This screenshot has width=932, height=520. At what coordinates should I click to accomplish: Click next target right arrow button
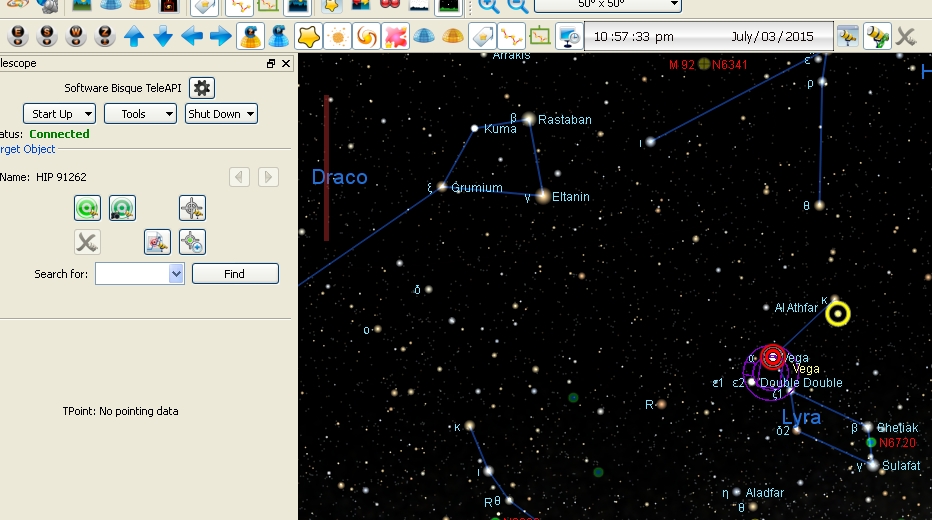coord(268,177)
